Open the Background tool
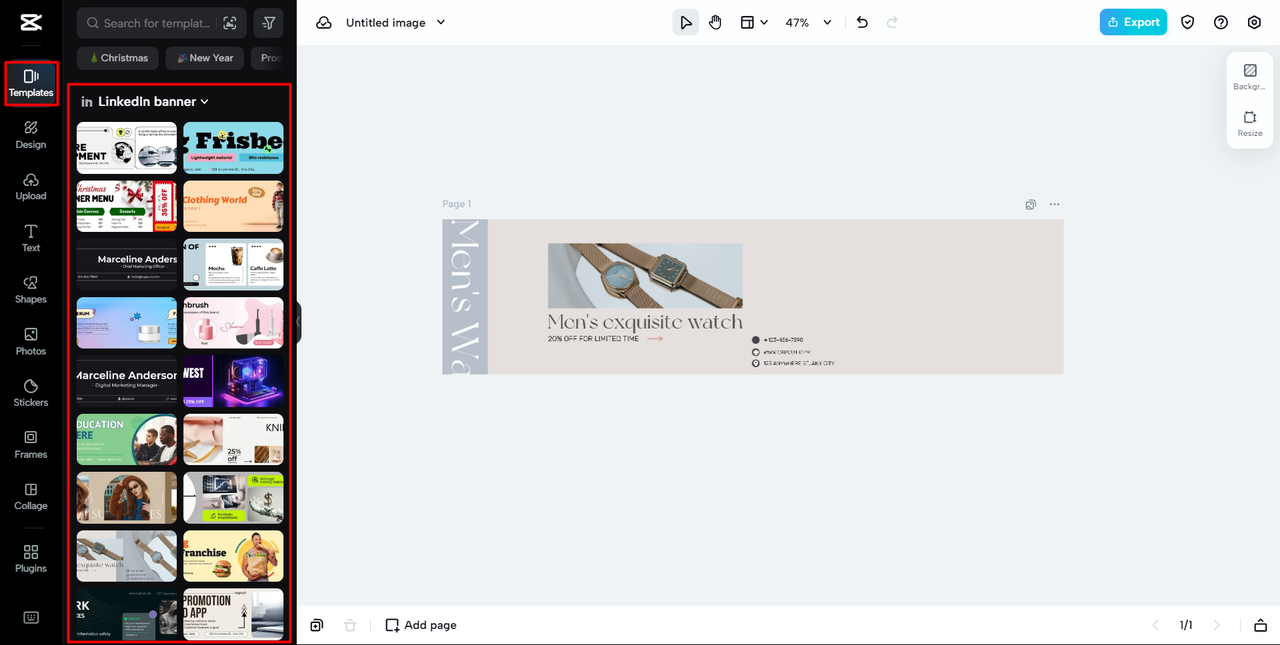Image resolution: width=1280 pixels, height=645 pixels. pos(1249,77)
